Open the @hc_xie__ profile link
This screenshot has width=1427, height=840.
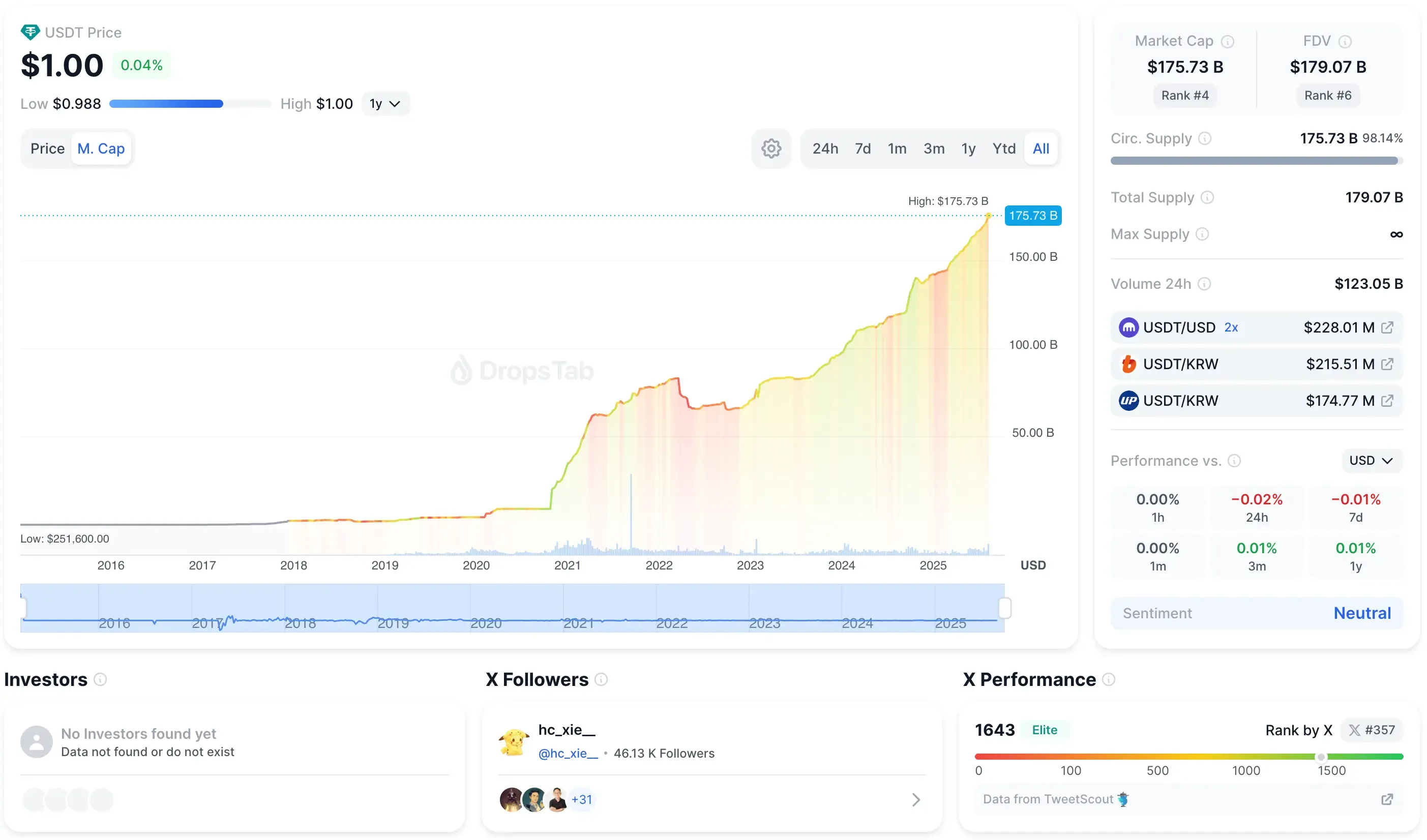pyautogui.click(x=568, y=754)
